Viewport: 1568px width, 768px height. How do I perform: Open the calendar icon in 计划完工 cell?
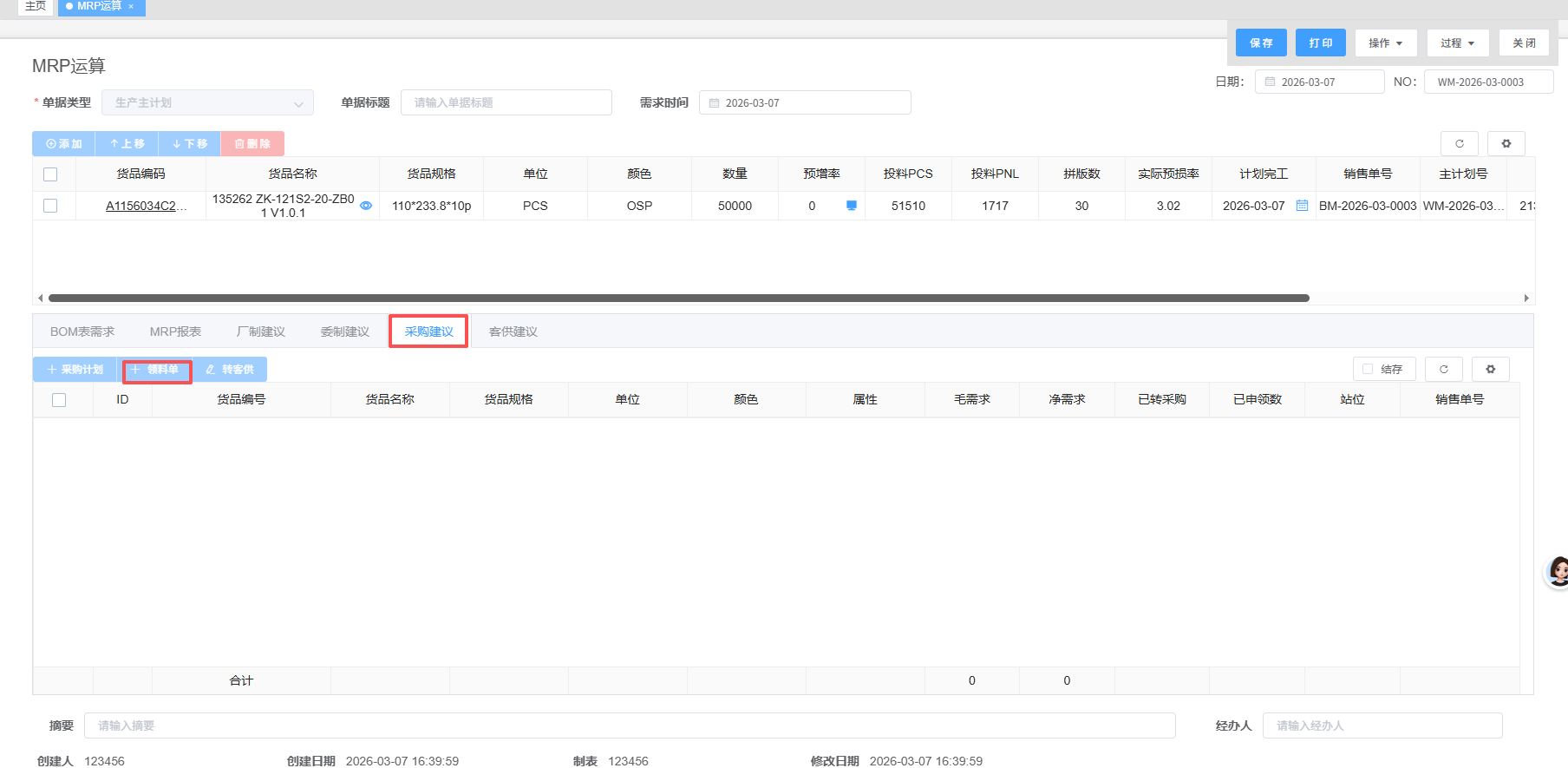[x=1302, y=206]
